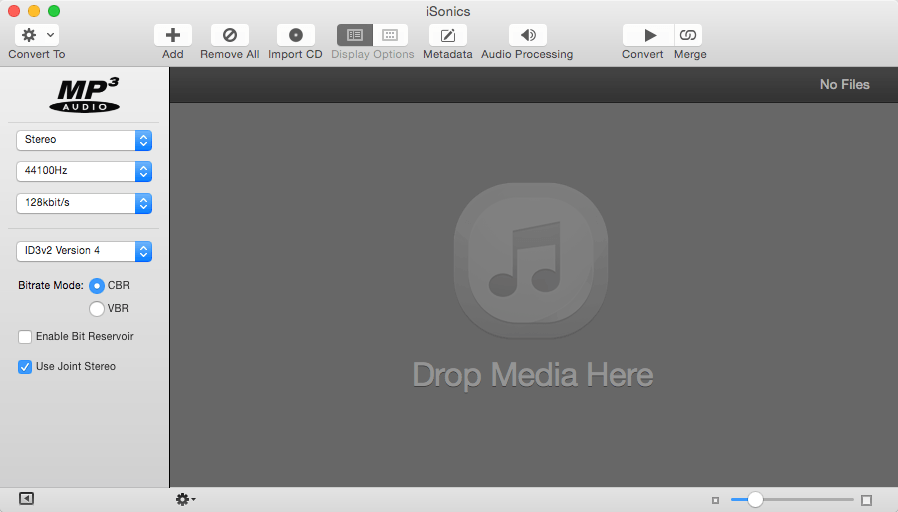The image size is (898, 512).
Task: Open the 44100Hz sample rate dropdown
Action: (84, 171)
